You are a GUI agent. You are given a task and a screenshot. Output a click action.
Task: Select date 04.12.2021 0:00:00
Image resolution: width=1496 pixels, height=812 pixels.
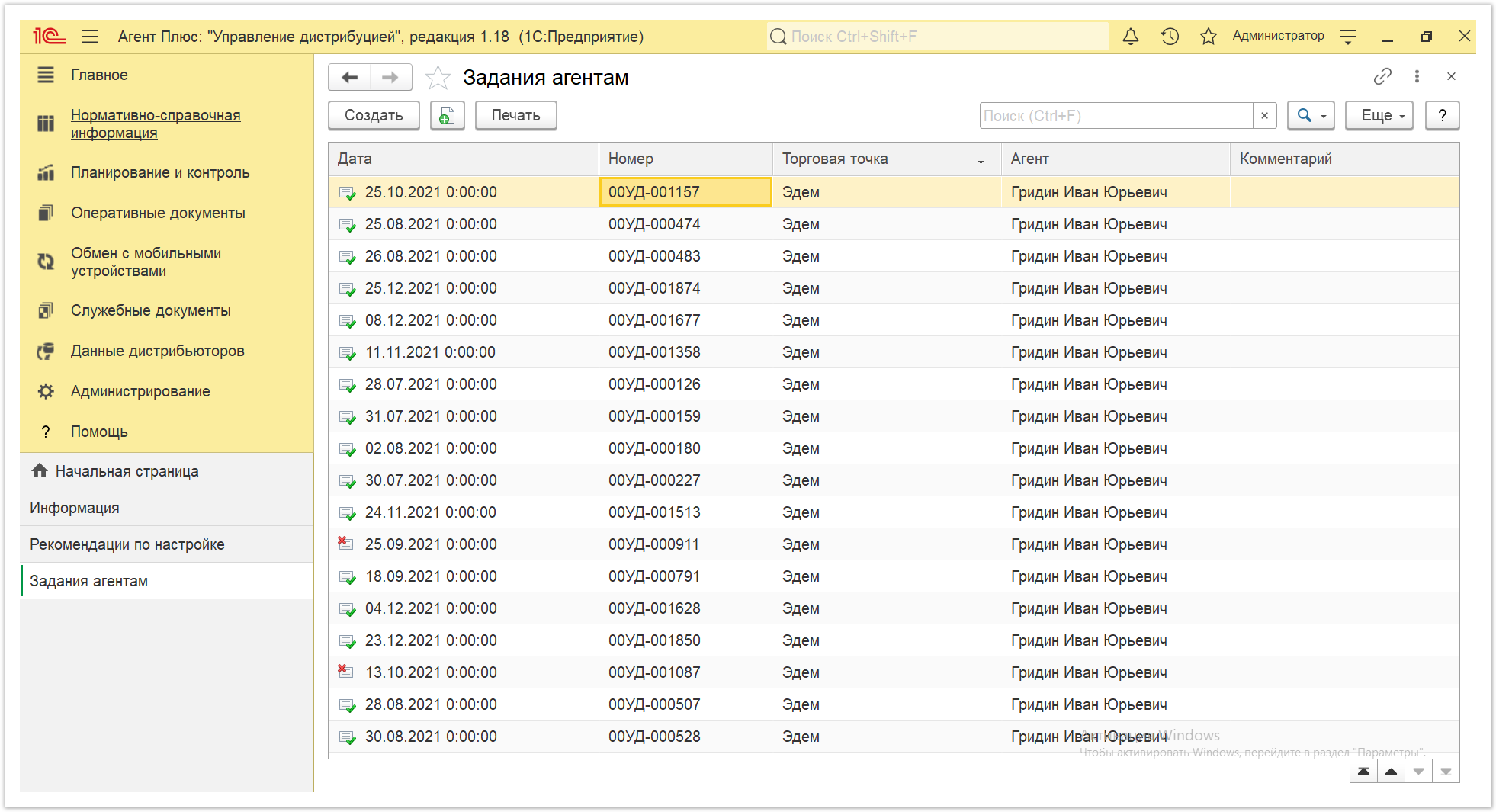pyautogui.click(x=431, y=608)
